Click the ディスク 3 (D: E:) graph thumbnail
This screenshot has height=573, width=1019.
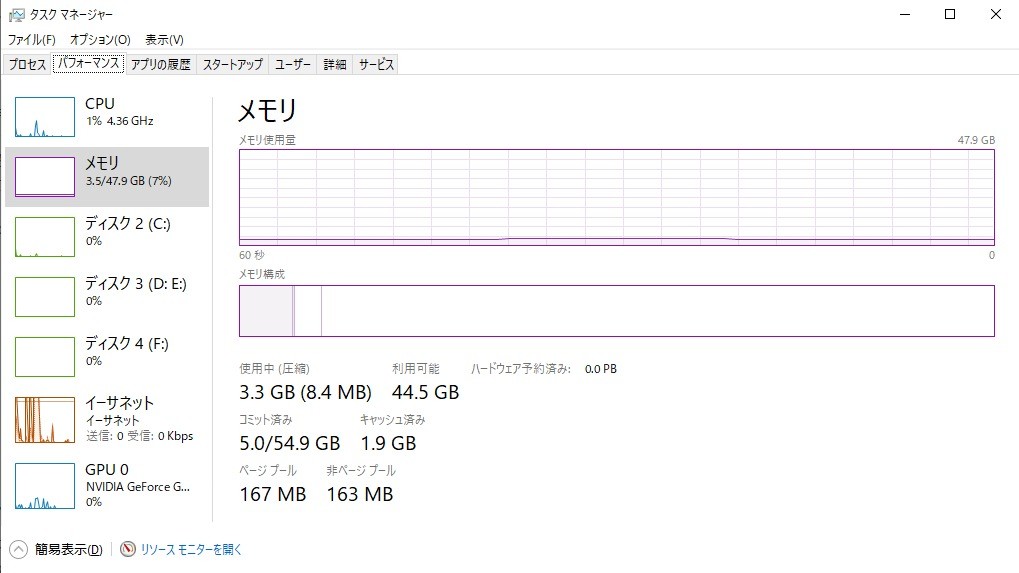pos(45,297)
